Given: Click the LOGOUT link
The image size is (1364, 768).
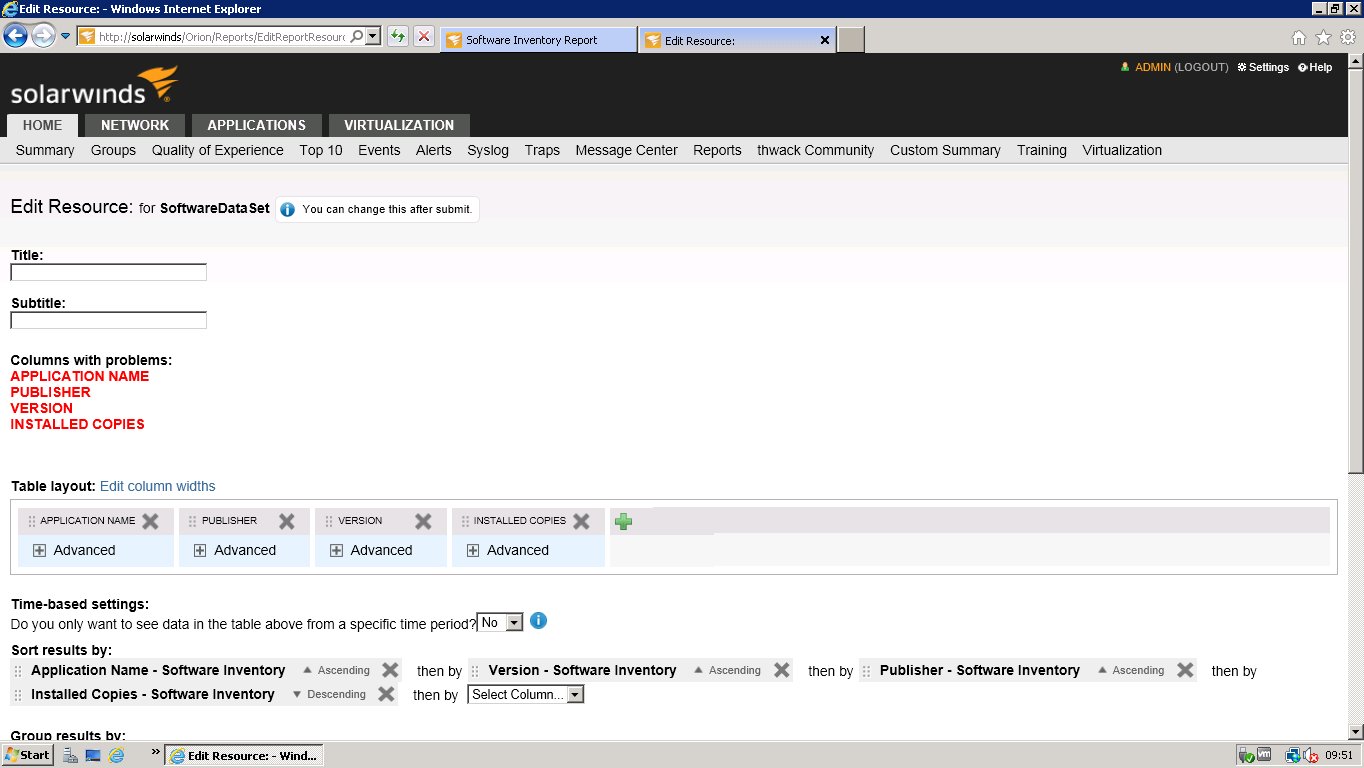Looking at the screenshot, I should coord(1201,67).
